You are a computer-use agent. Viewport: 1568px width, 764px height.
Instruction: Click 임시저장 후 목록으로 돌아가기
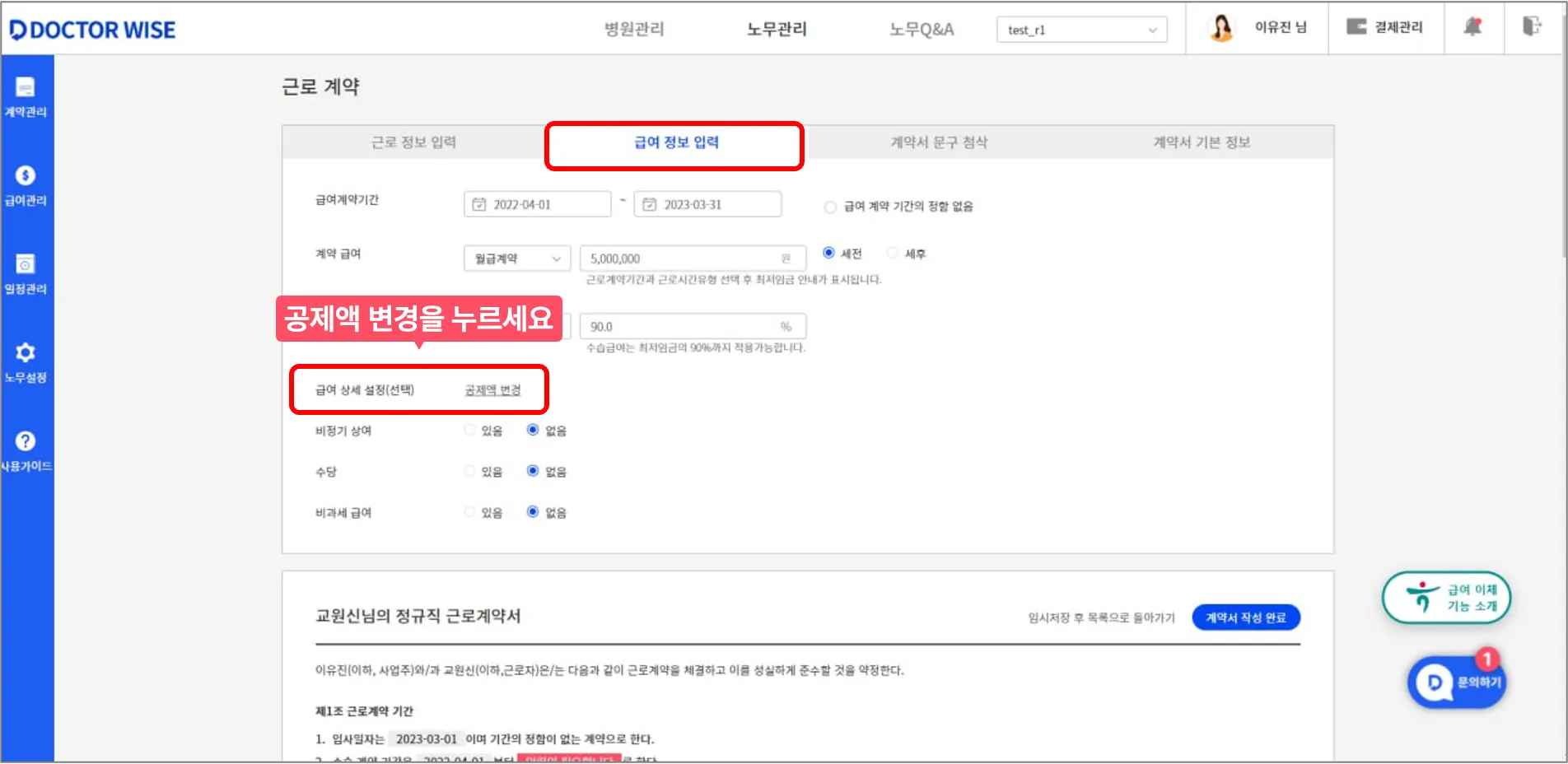(1101, 617)
